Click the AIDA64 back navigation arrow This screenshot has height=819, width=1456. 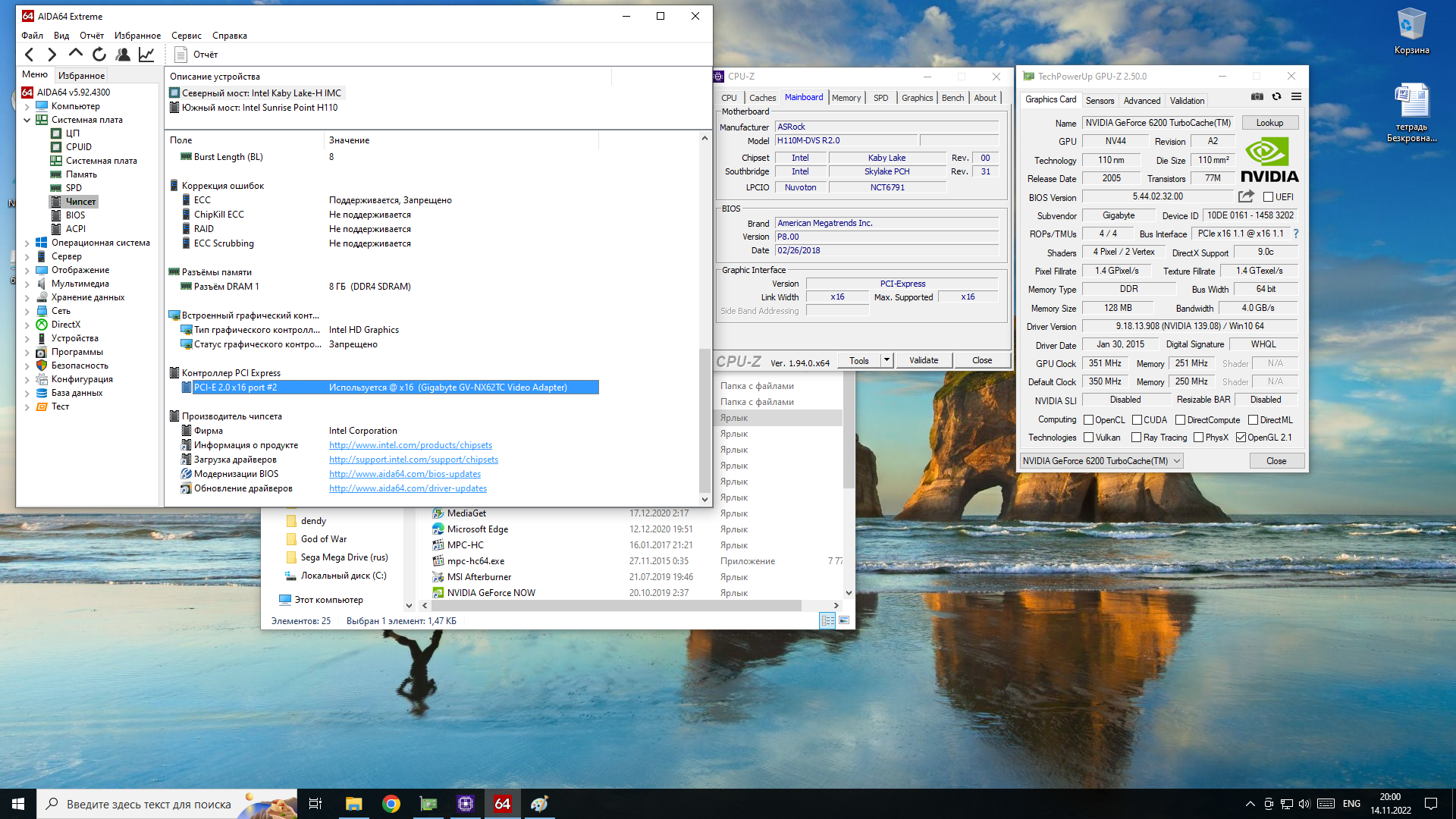tap(30, 54)
